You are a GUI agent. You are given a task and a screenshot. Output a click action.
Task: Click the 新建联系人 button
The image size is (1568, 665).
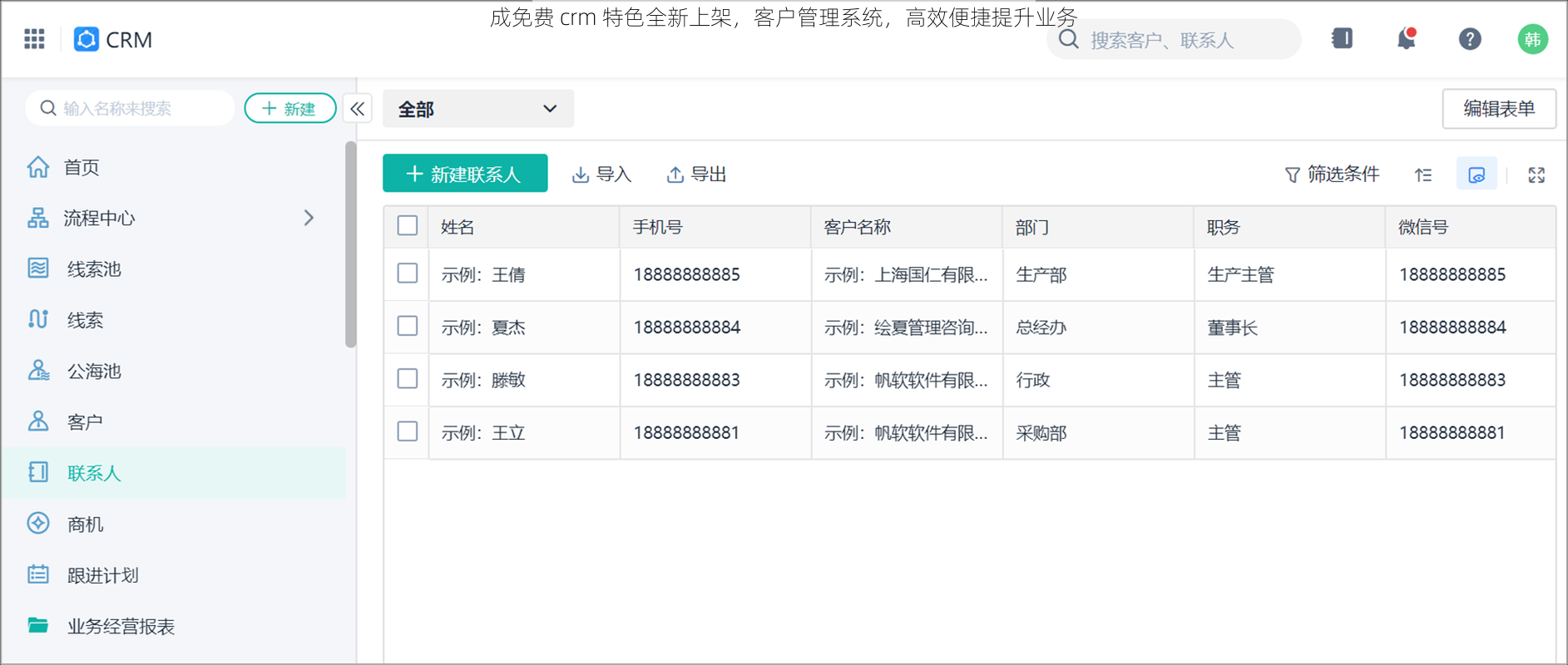pos(465,173)
